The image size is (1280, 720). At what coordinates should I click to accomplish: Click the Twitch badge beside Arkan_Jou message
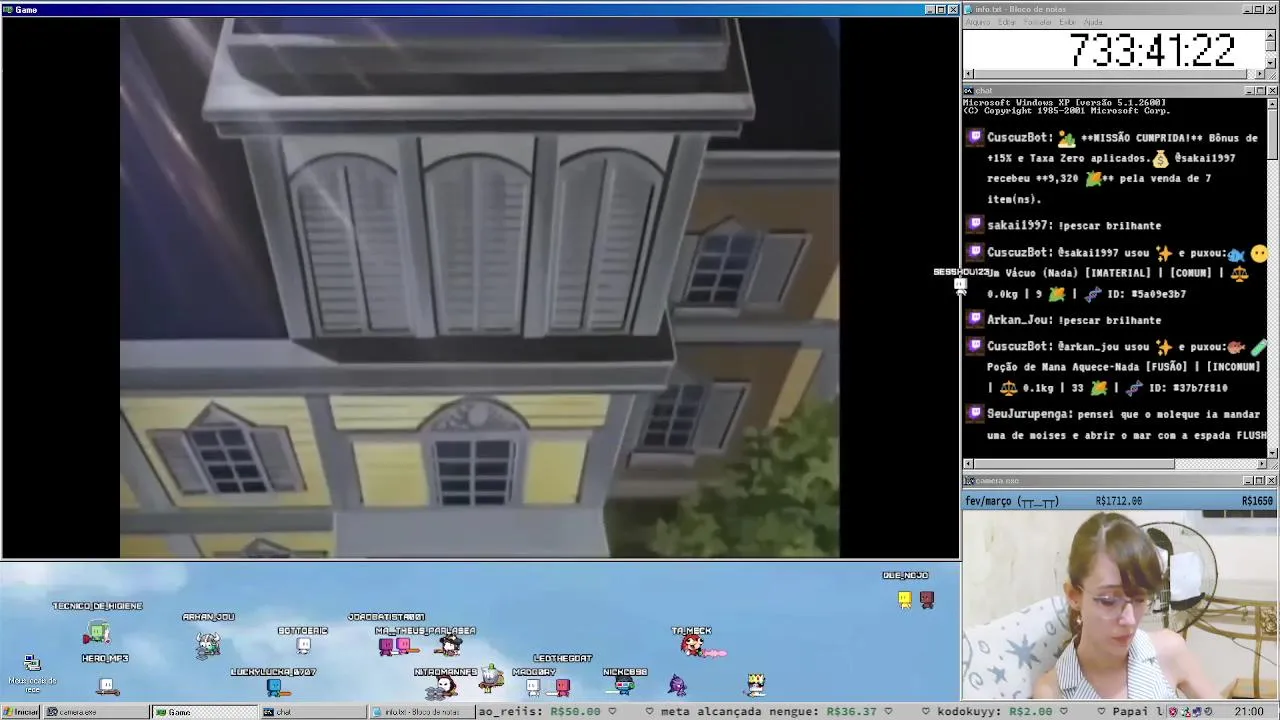coord(974,319)
